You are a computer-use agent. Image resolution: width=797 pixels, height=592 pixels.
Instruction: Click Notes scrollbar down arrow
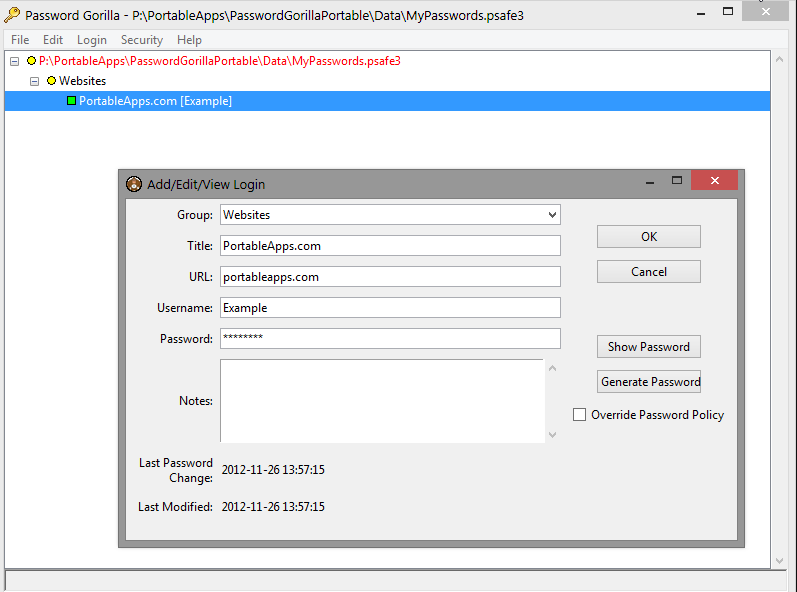553,434
